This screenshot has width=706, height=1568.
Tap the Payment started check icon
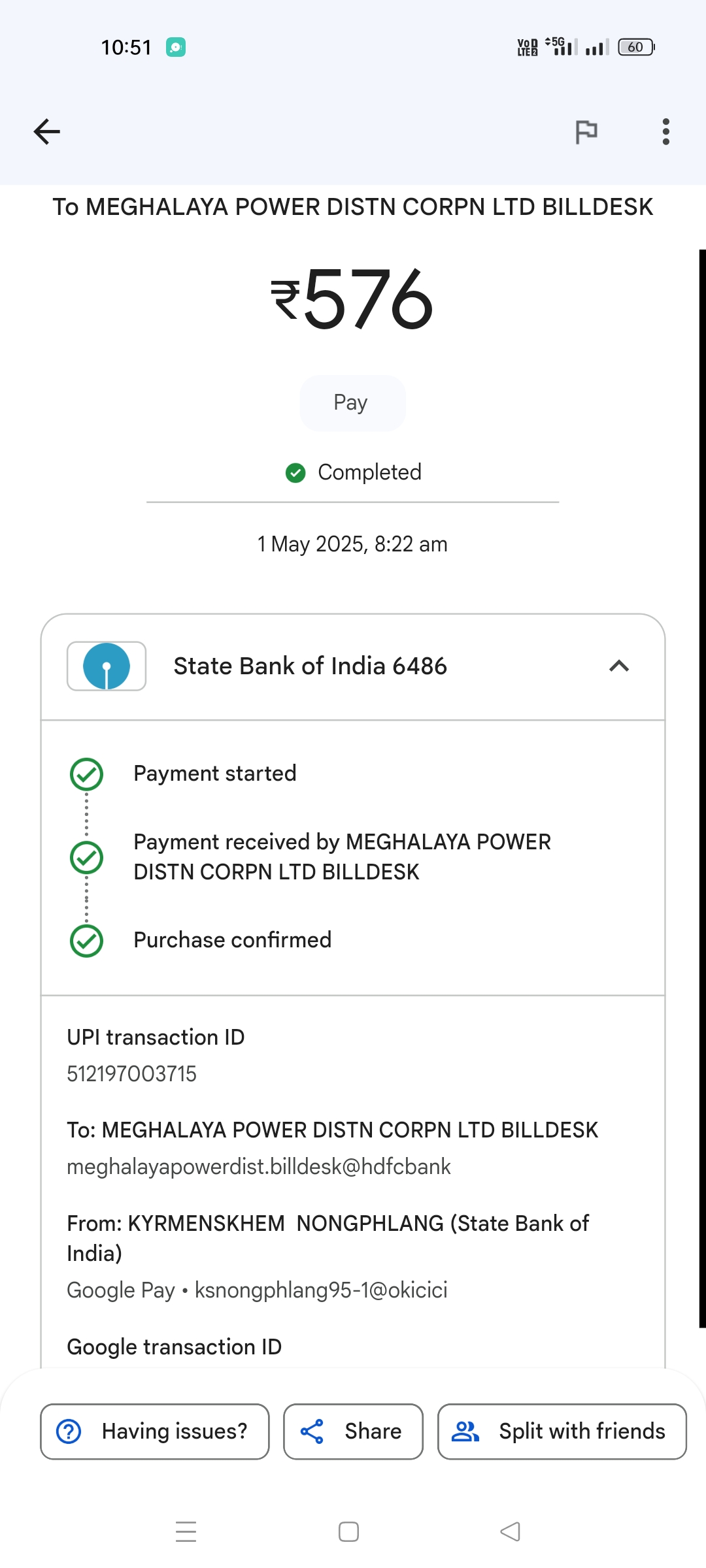click(86, 774)
